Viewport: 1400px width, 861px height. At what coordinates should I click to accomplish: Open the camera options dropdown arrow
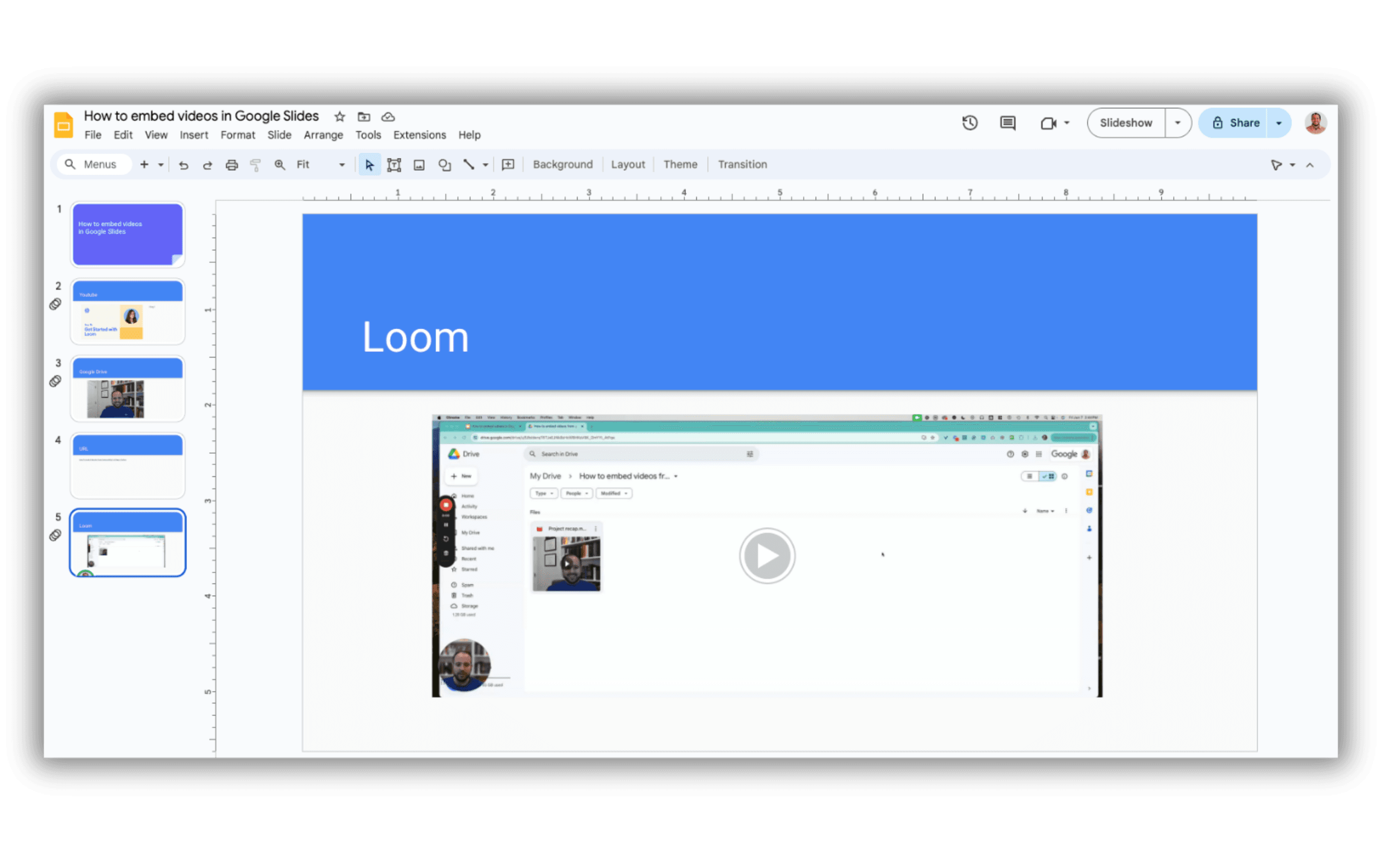pyautogui.click(x=1067, y=123)
